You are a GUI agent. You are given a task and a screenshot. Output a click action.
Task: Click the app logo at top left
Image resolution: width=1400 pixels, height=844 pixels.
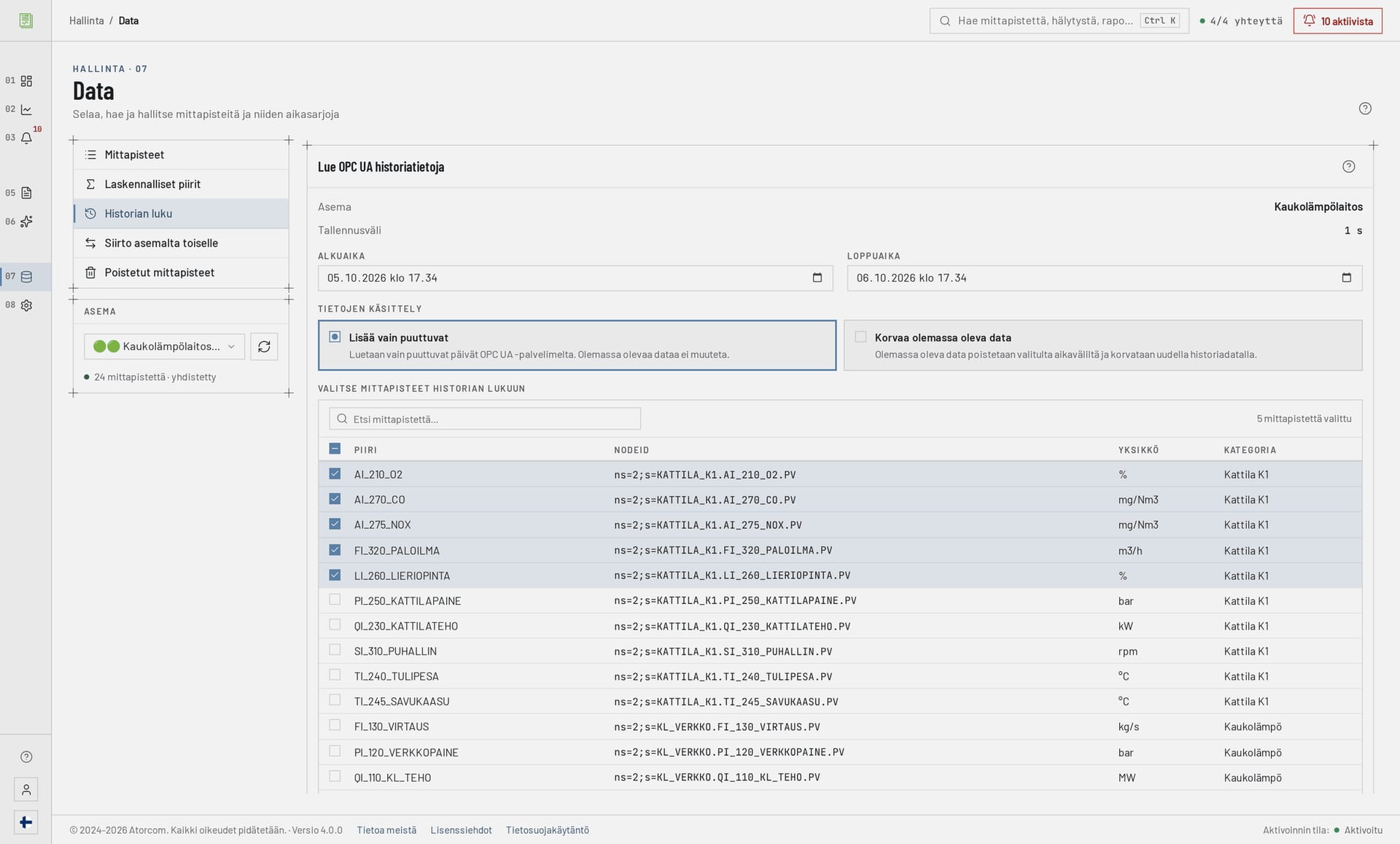[26, 20]
